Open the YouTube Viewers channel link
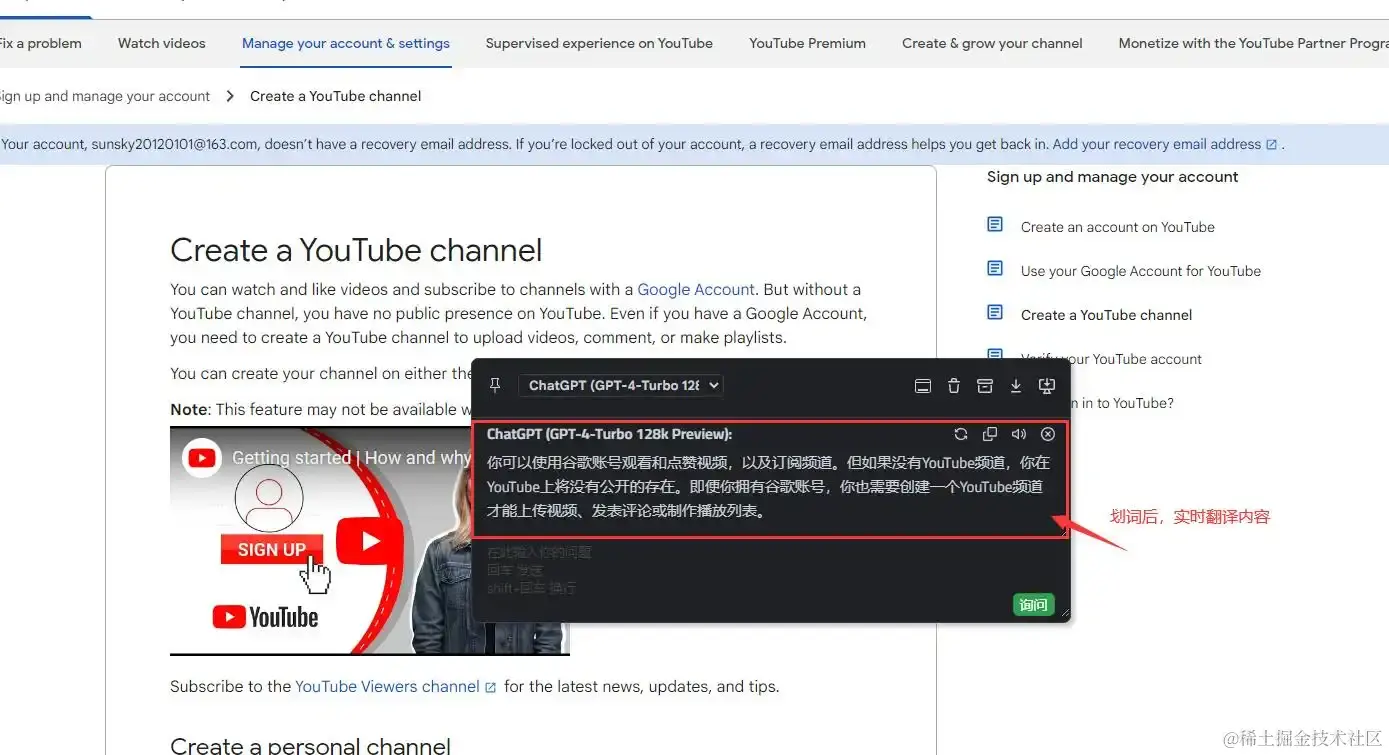The width and height of the screenshot is (1389, 755). click(x=387, y=686)
